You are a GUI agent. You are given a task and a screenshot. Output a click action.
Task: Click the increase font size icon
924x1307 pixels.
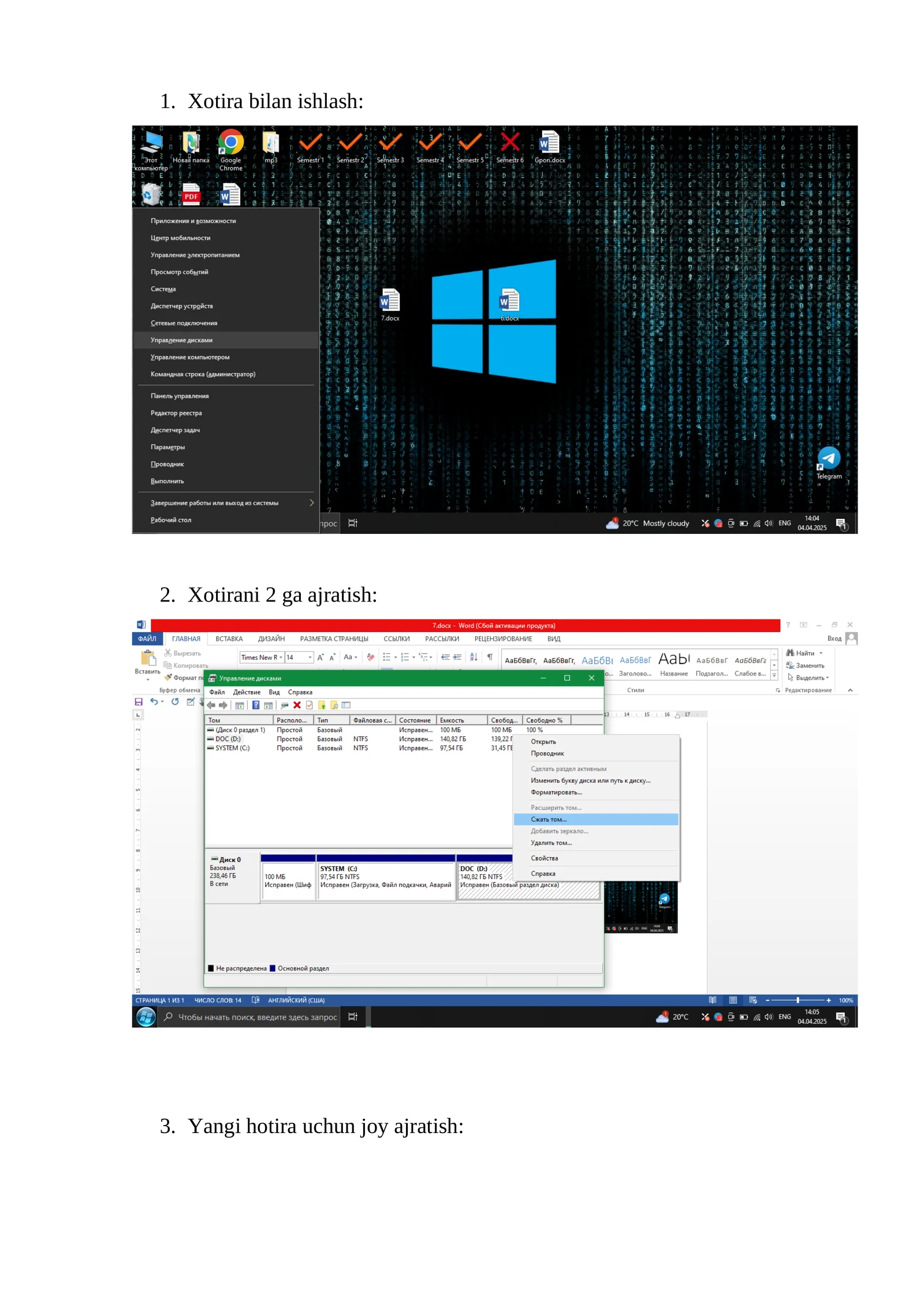[x=321, y=658]
